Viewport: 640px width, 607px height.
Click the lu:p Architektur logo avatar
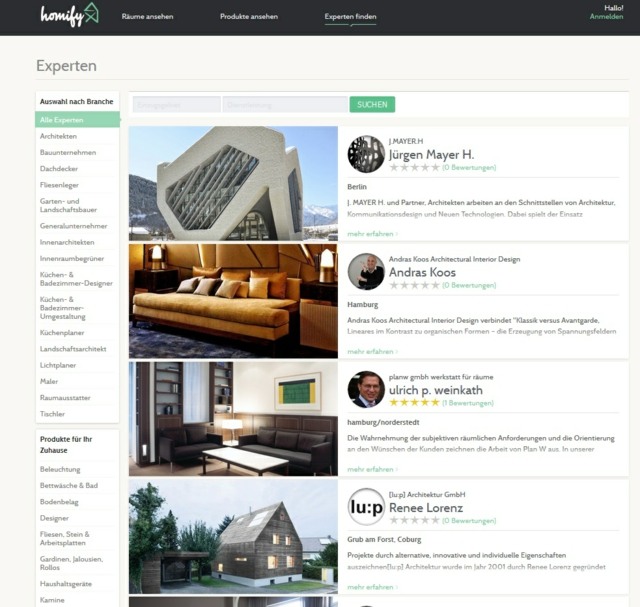click(366, 507)
